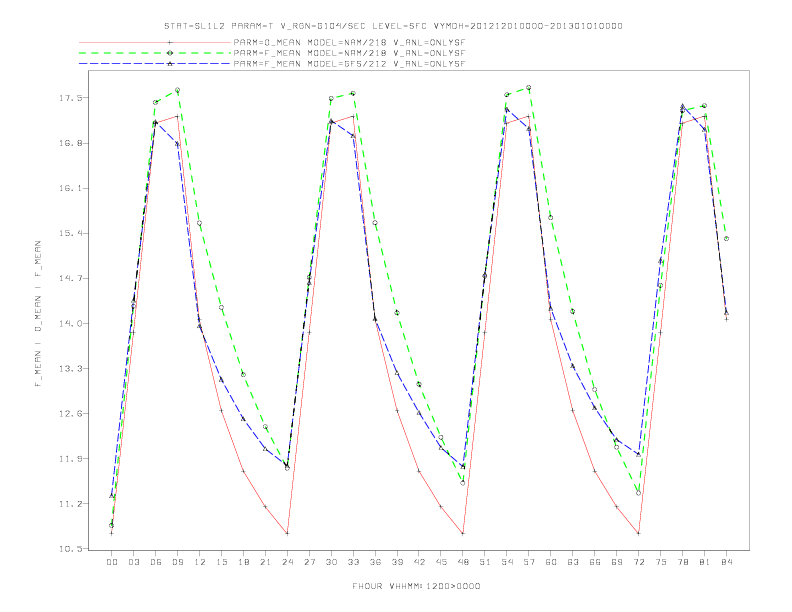Click x-axis tick label 09
The height and width of the screenshot is (612, 792).
177,562
